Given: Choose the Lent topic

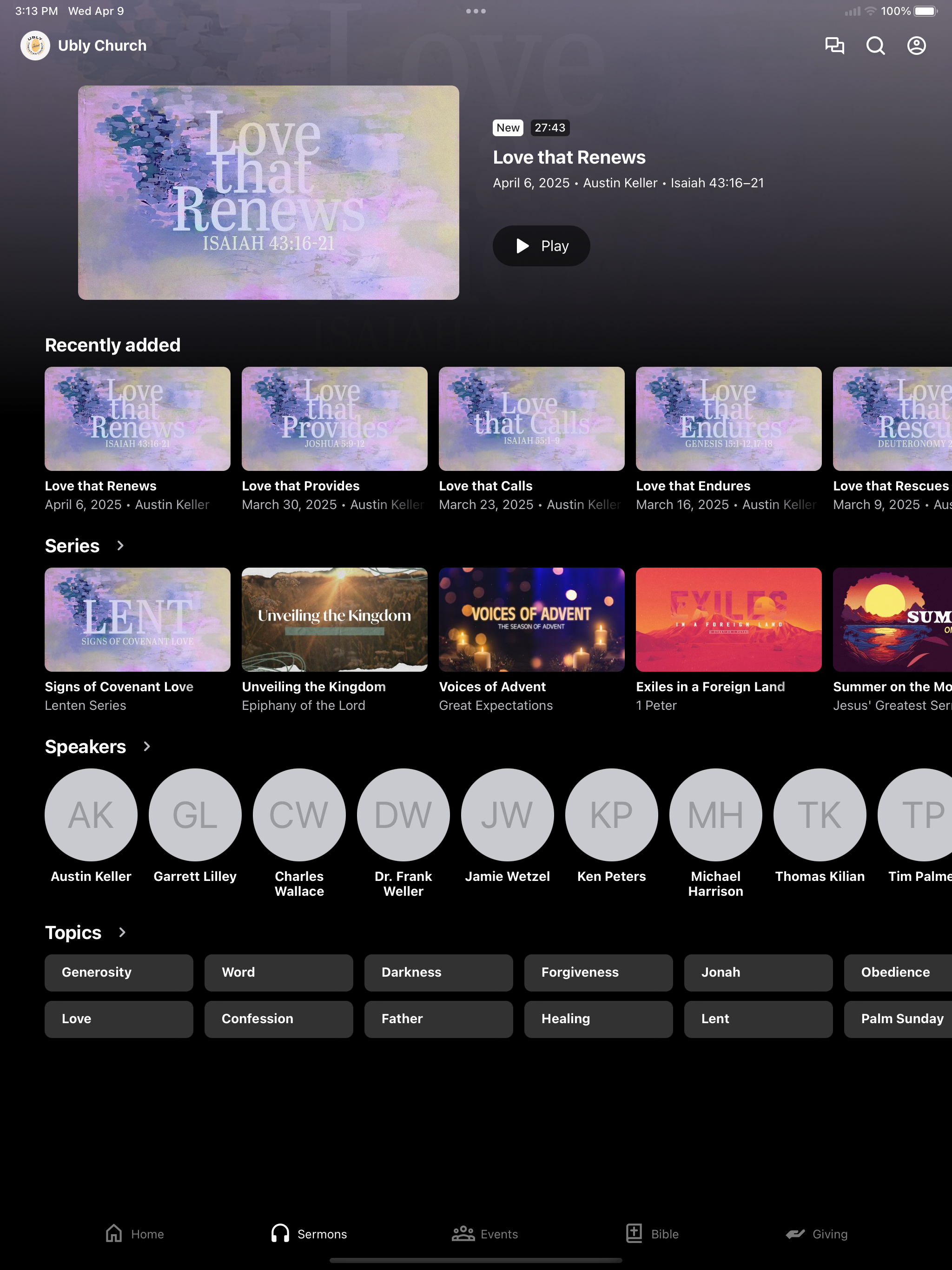Looking at the screenshot, I should 758,1019.
